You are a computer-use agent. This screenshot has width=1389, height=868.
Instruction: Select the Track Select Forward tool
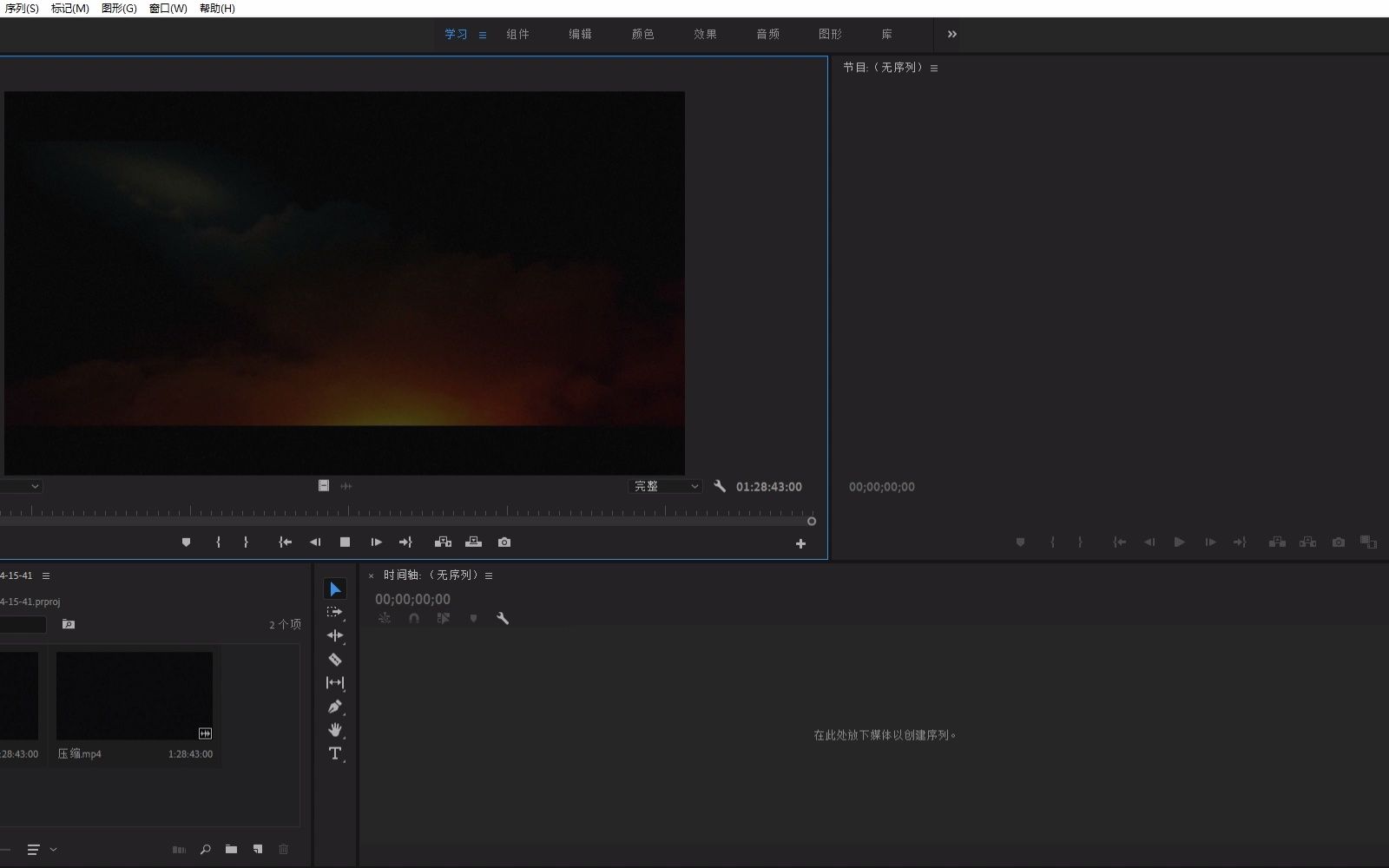[x=335, y=613]
